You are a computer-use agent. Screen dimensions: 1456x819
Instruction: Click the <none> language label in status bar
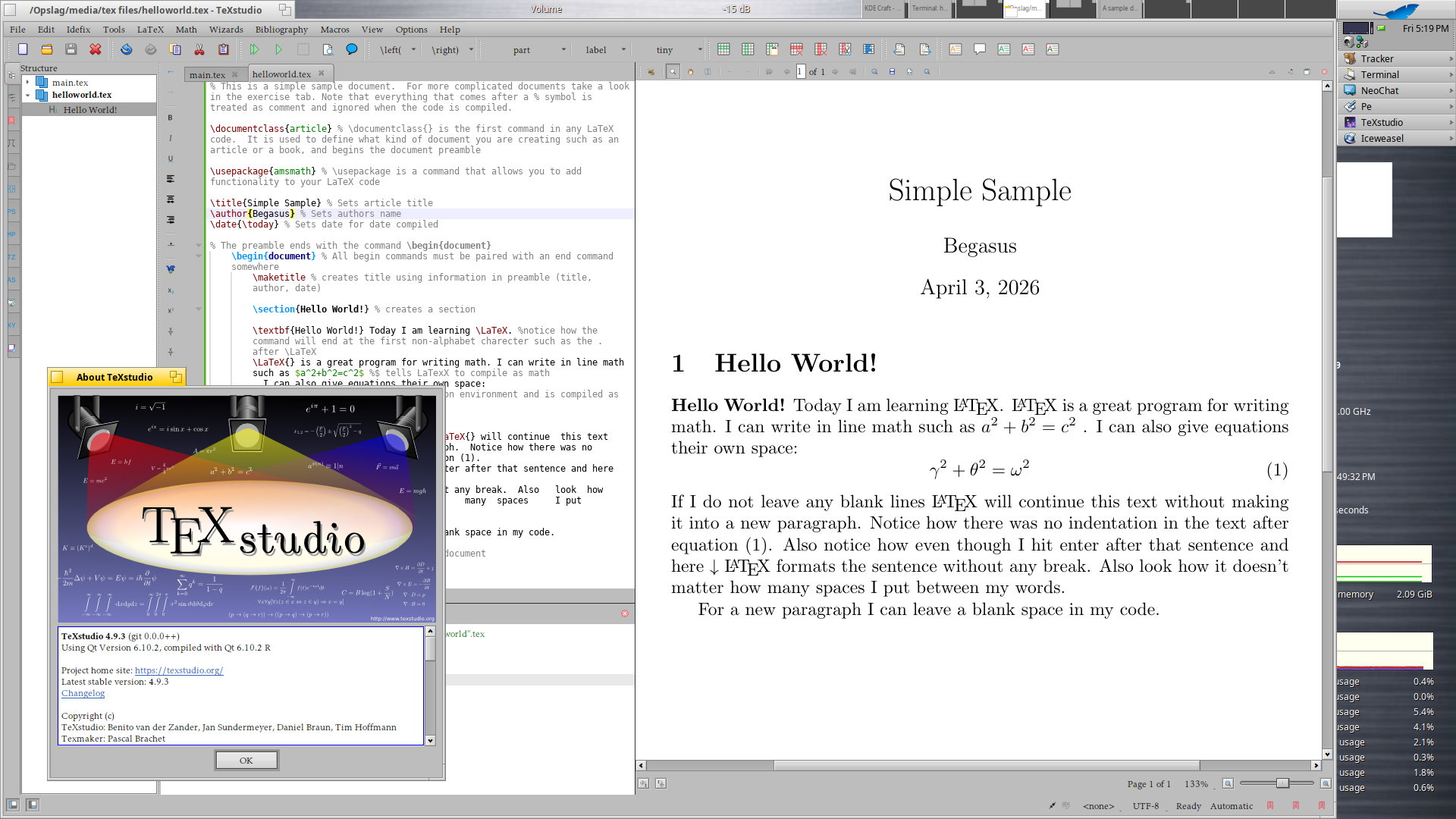click(1099, 806)
